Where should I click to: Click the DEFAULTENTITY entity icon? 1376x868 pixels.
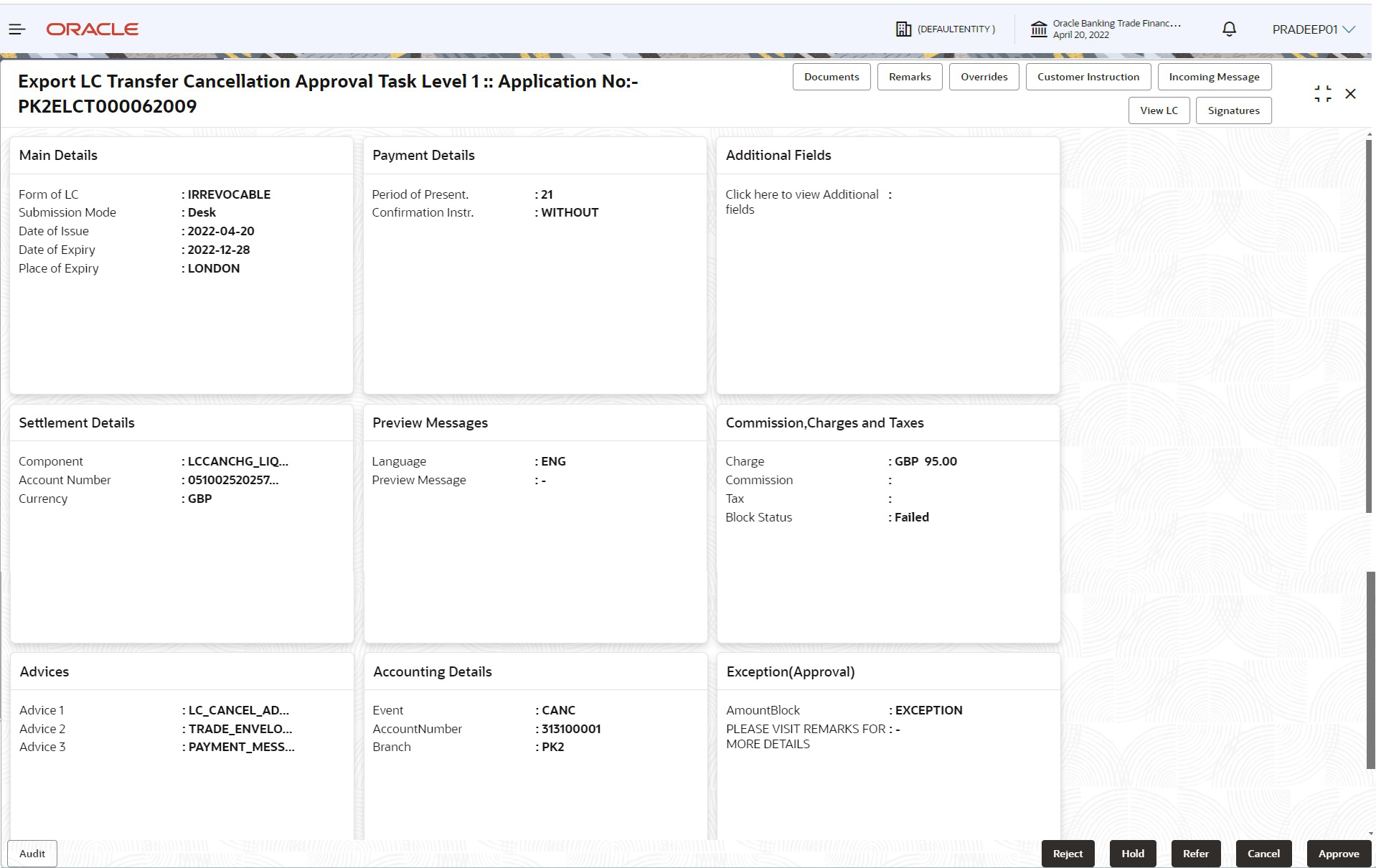coord(903,29)
